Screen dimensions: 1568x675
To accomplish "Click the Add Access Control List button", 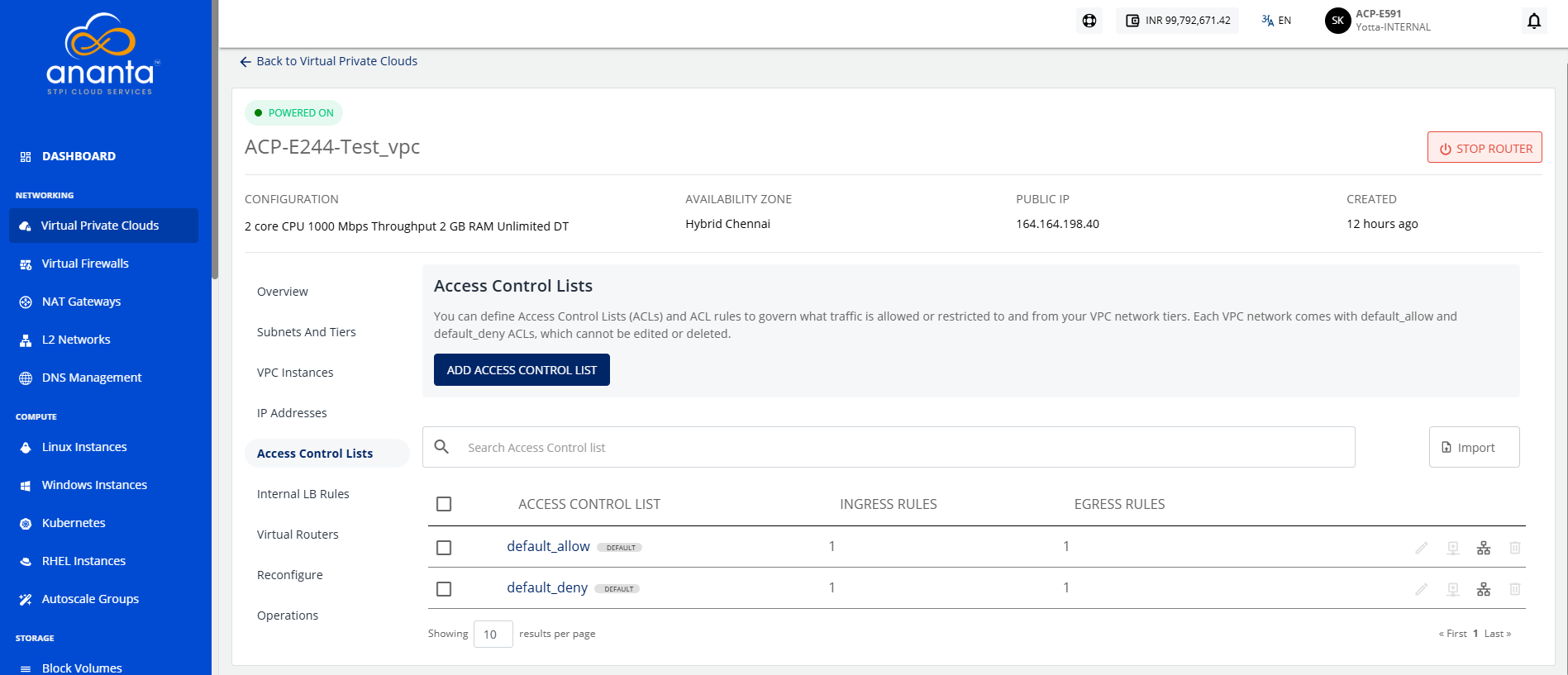I will (x=522, y=370).
